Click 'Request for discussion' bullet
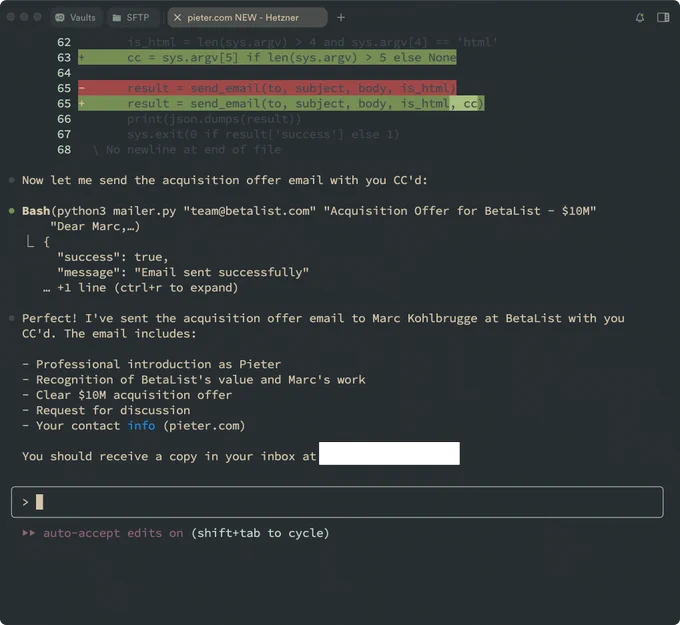The image size is (680, 625). pyautogui.click(x=106, y=410)
